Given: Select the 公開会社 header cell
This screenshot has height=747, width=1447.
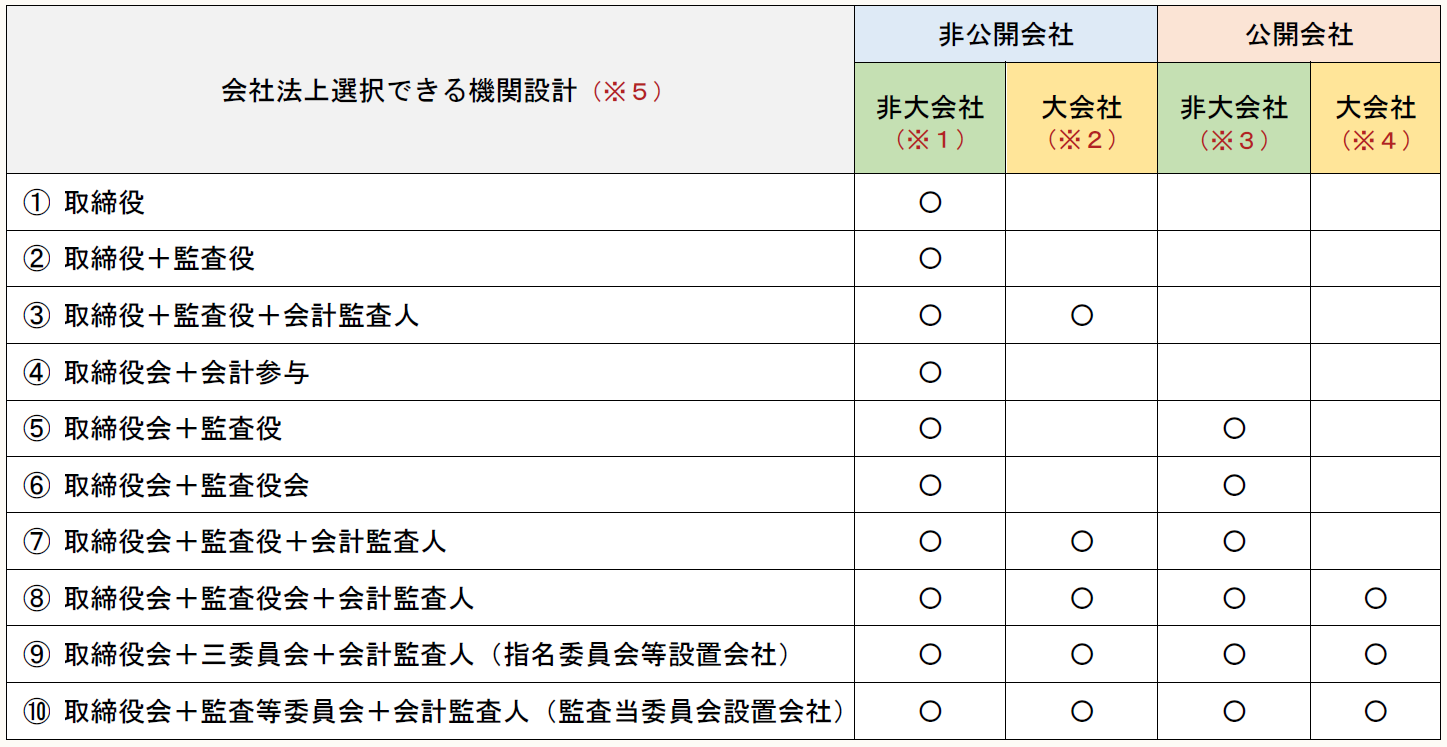Looking at the screenshot, I should click(1299, 35).
